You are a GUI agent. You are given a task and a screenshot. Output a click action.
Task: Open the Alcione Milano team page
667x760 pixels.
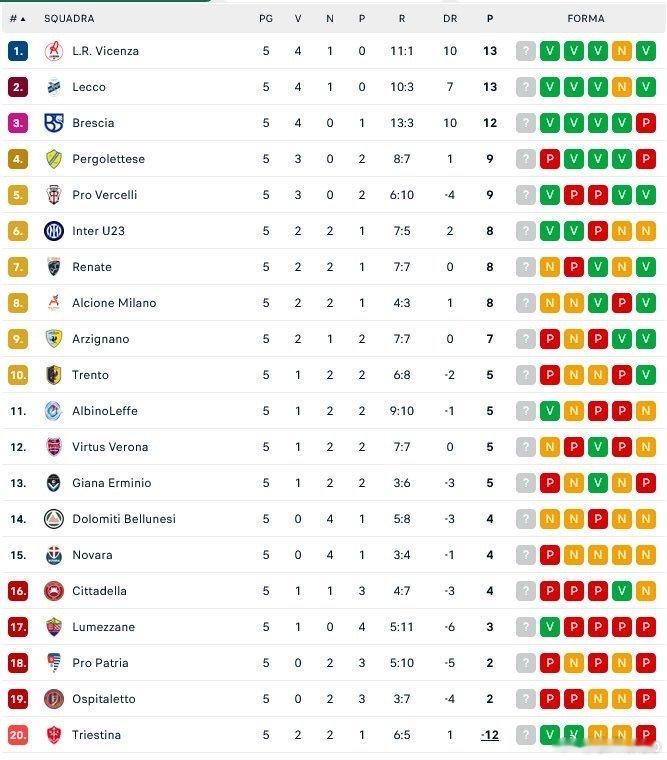point(114,303)
